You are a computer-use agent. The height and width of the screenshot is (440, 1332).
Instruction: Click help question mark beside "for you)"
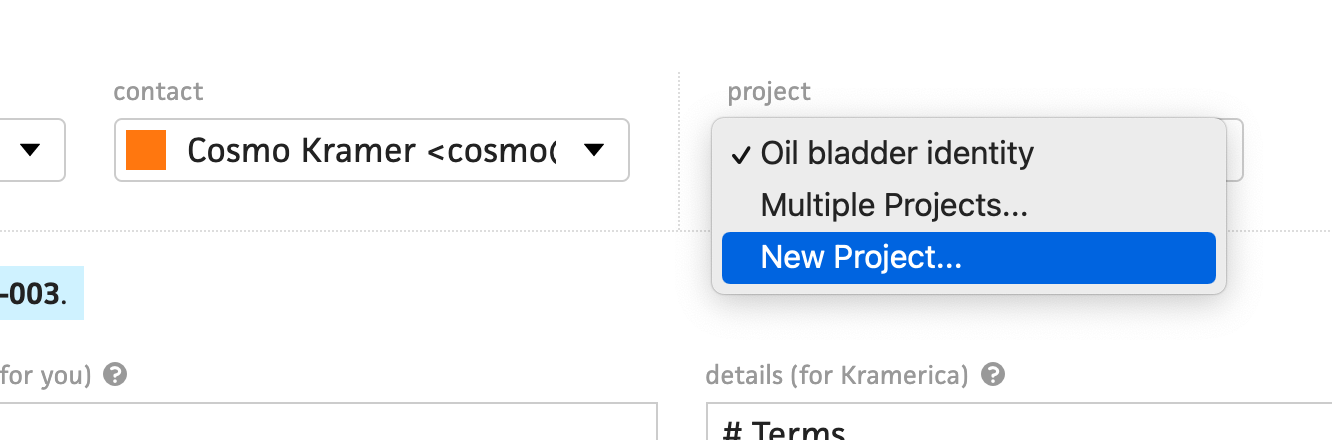point(116,375)
